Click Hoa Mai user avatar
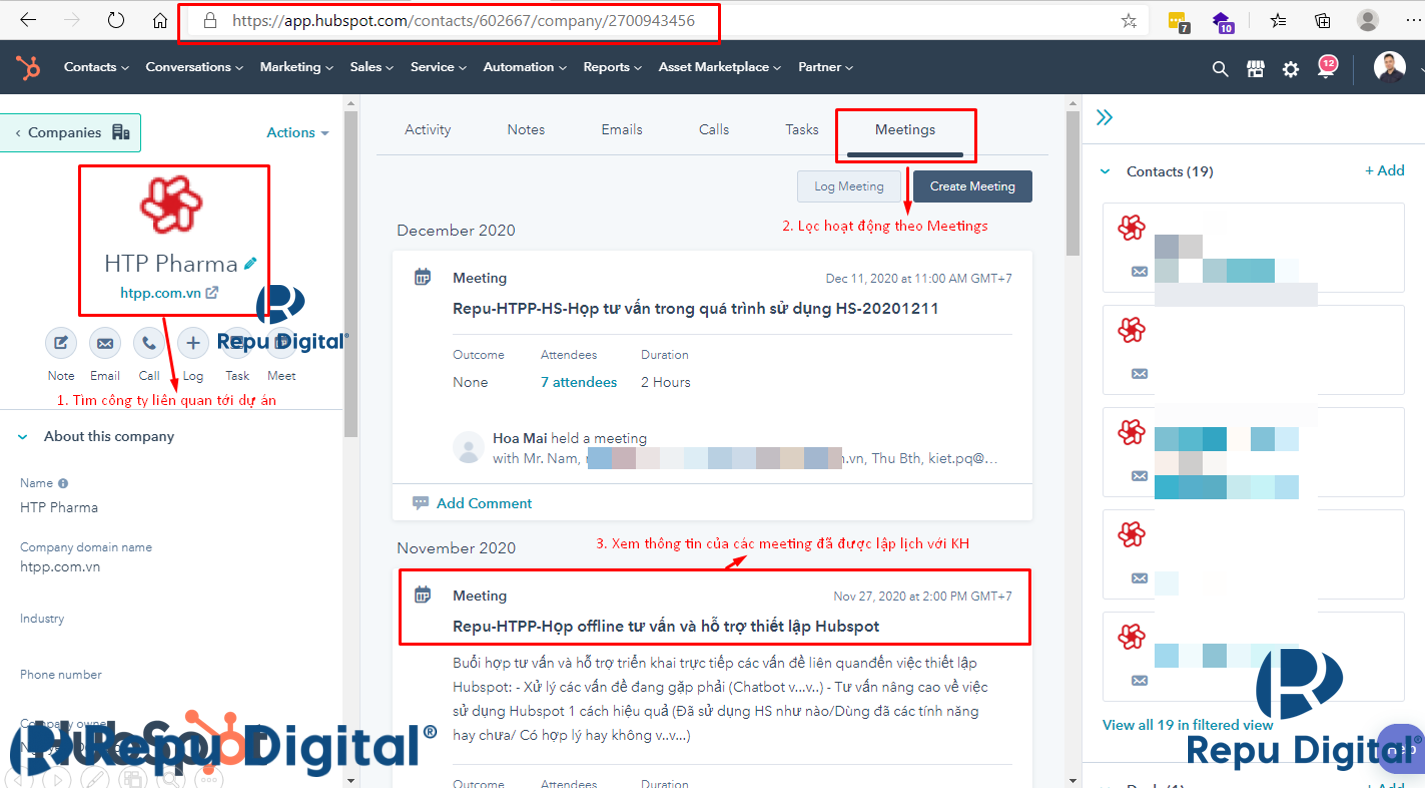 coord(468,447)
